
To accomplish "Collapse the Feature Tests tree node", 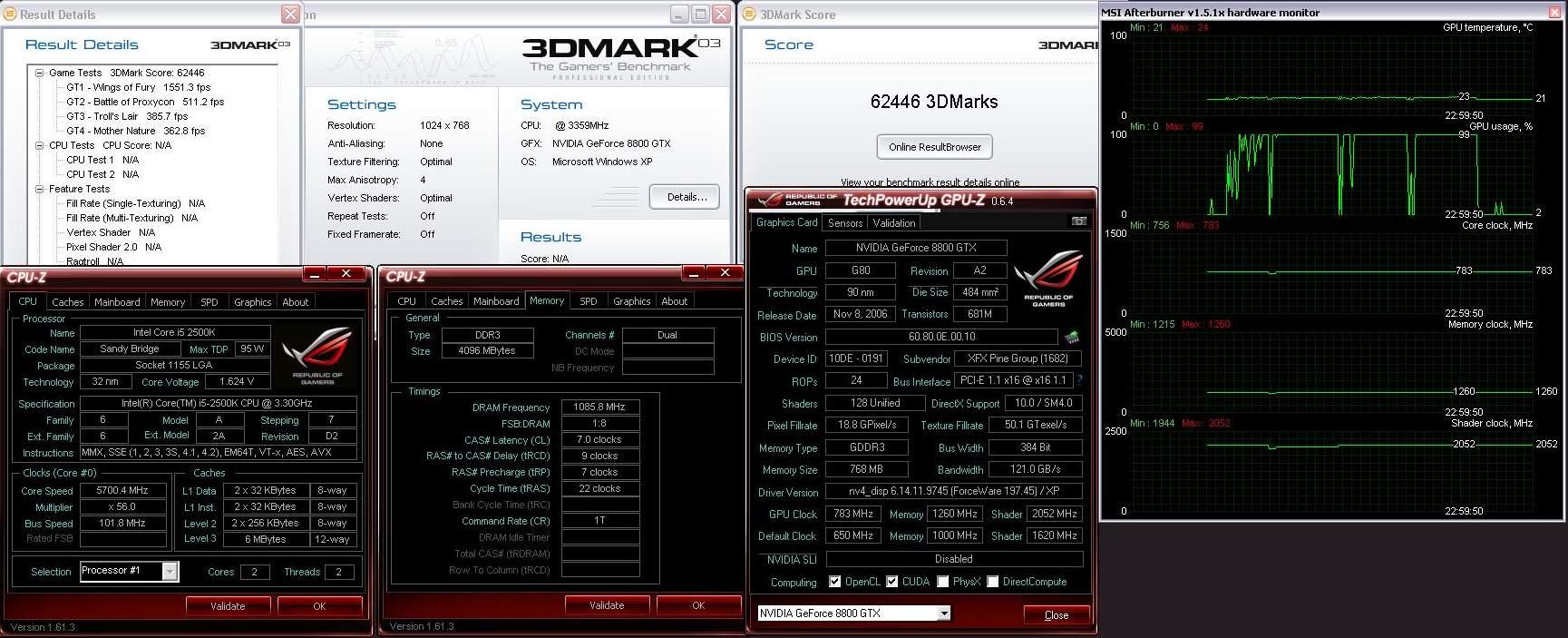I will tap(40, 189).
